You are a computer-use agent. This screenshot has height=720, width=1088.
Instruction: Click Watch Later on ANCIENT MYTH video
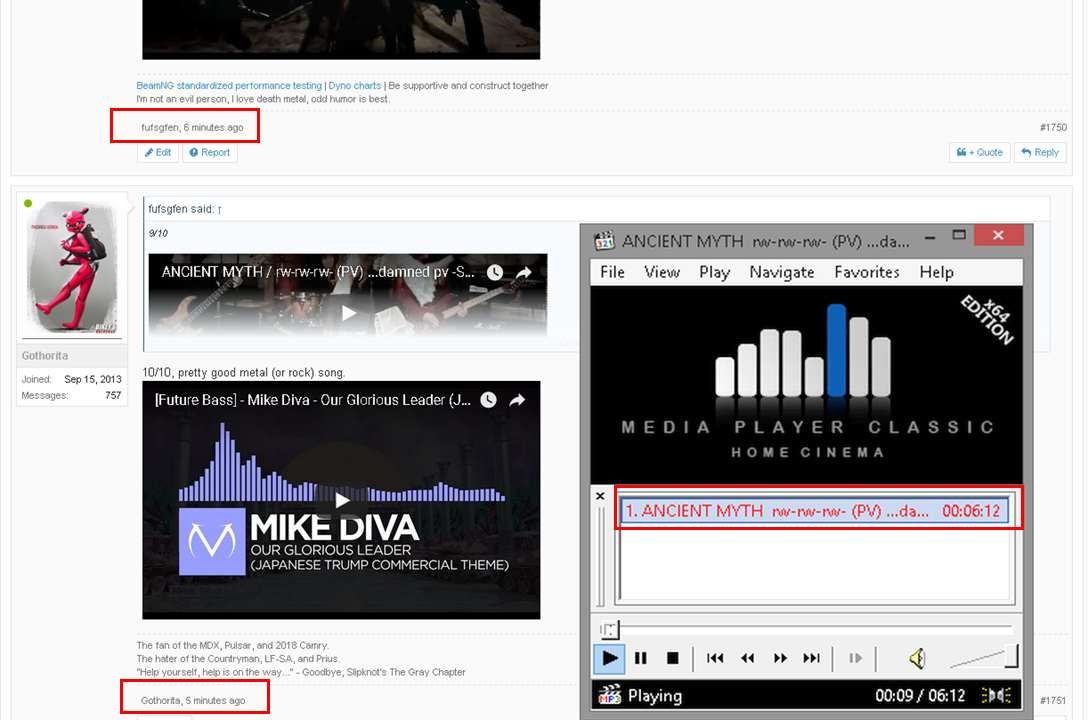[x=495, y=273]
